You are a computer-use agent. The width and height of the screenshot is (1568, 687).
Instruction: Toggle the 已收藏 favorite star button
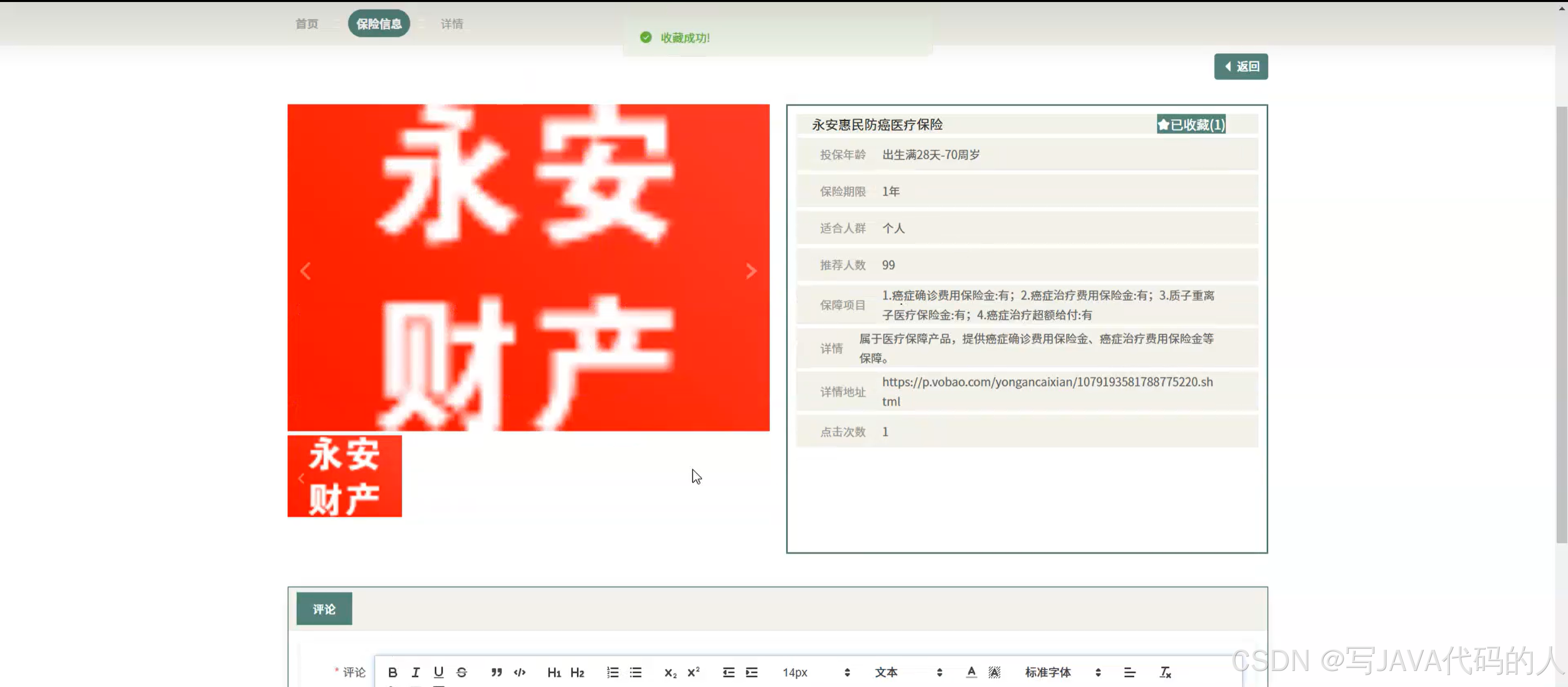[1191, 124]
